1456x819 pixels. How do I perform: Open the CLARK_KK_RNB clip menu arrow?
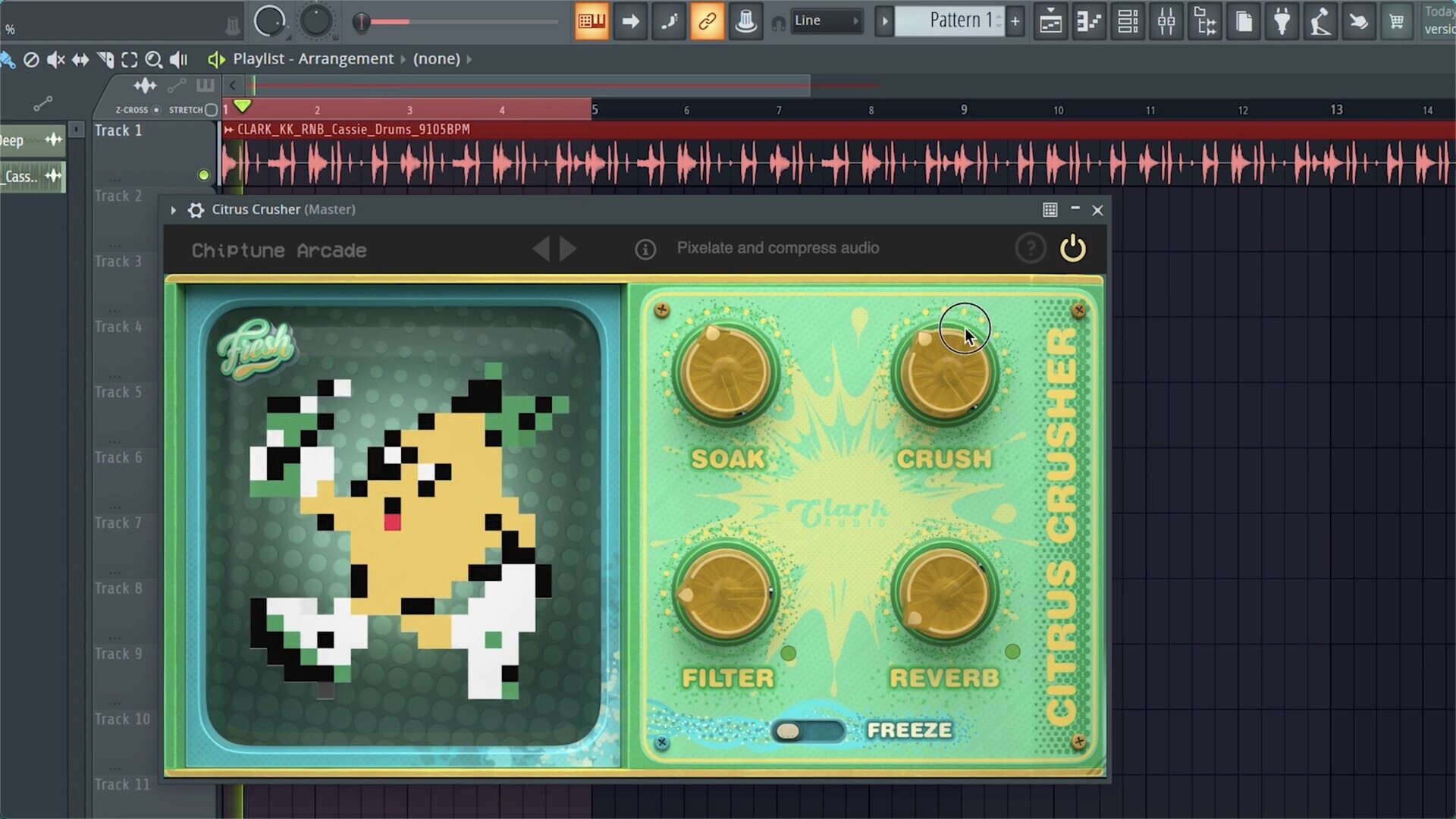tap(228, 130)
